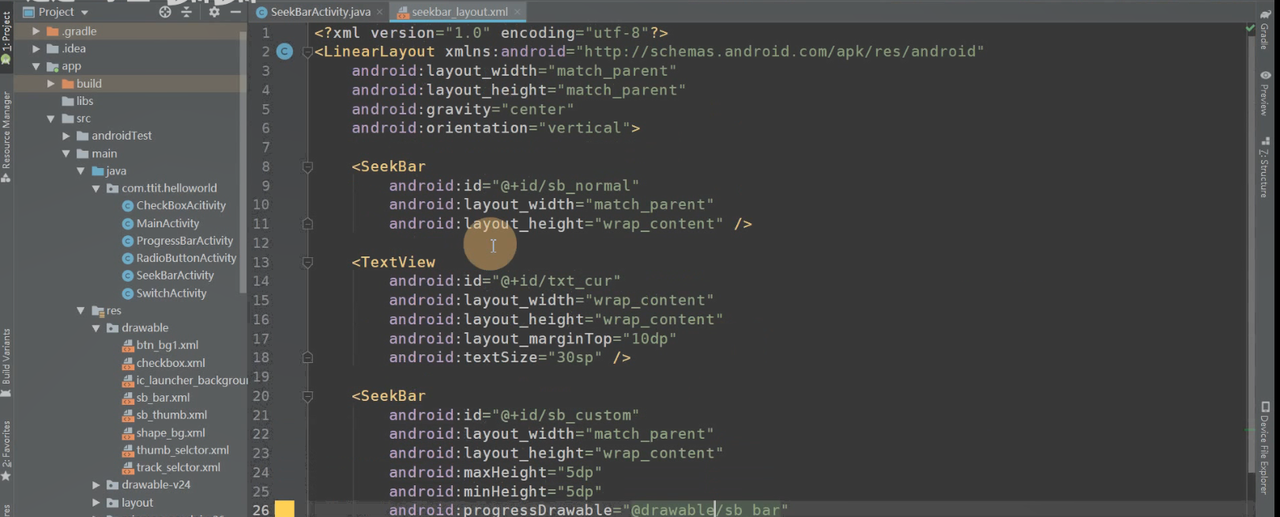Open the 2: Favorites tool window
1280x517 pixels.
6,450
